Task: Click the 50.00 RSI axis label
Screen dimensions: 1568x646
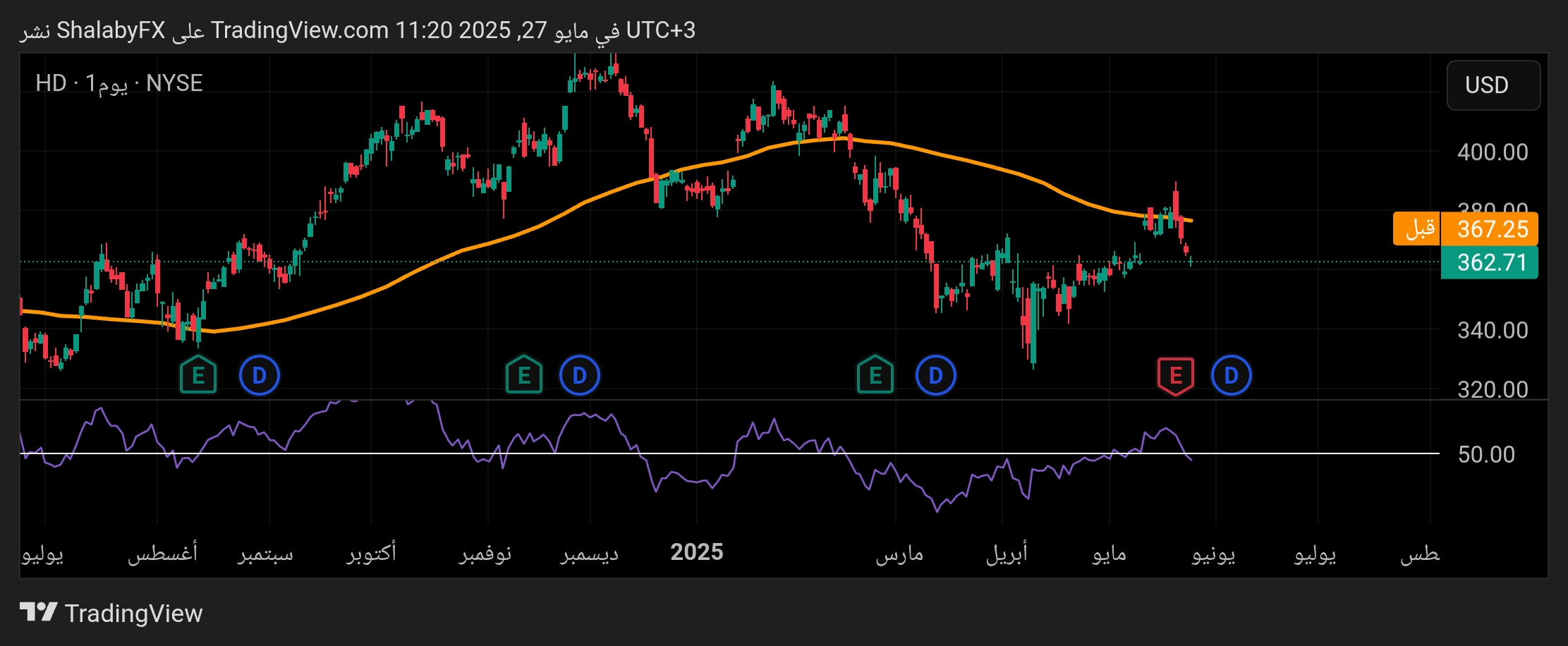Action: (x=1486, y=454)
